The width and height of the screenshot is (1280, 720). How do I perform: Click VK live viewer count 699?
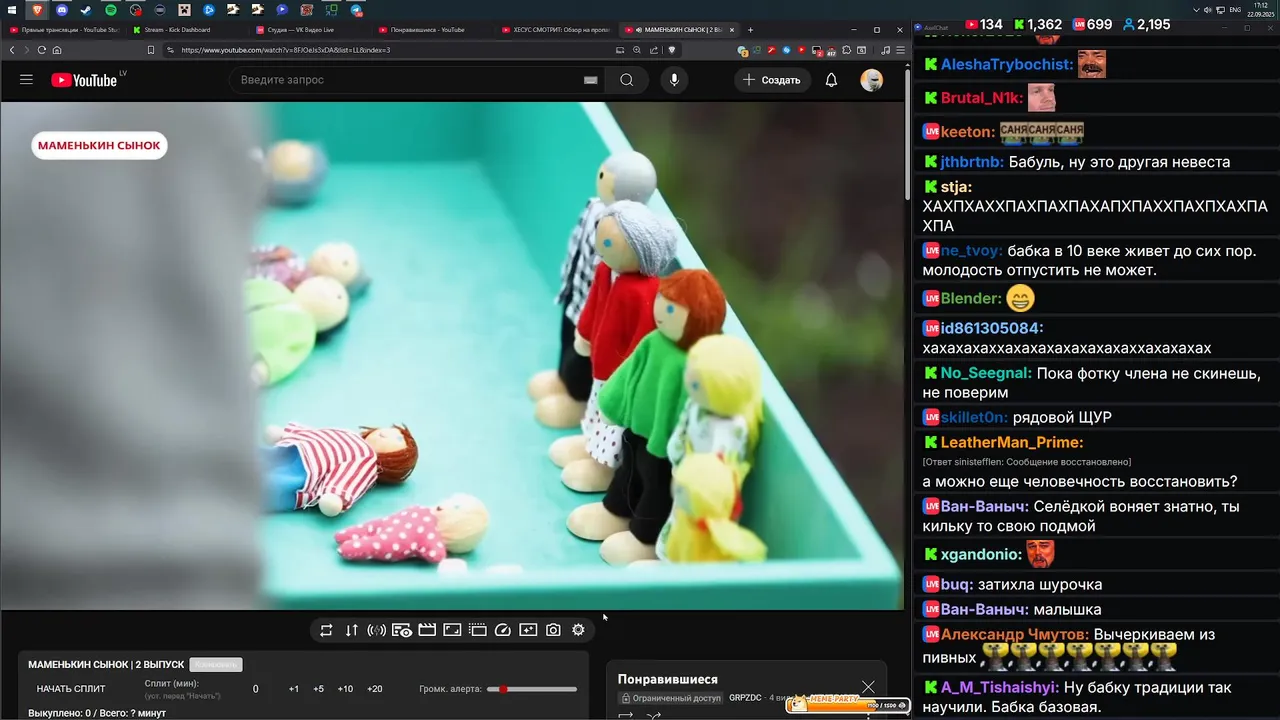click(x=1092, y=24)
